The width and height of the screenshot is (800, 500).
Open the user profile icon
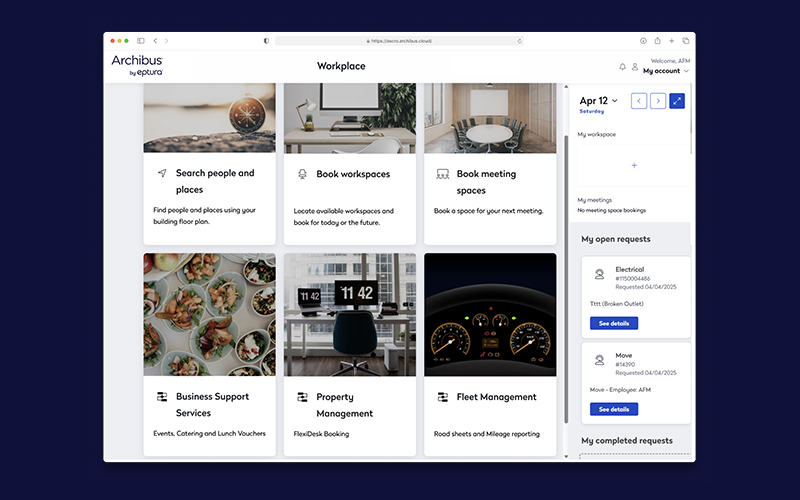tap(635, 67)
